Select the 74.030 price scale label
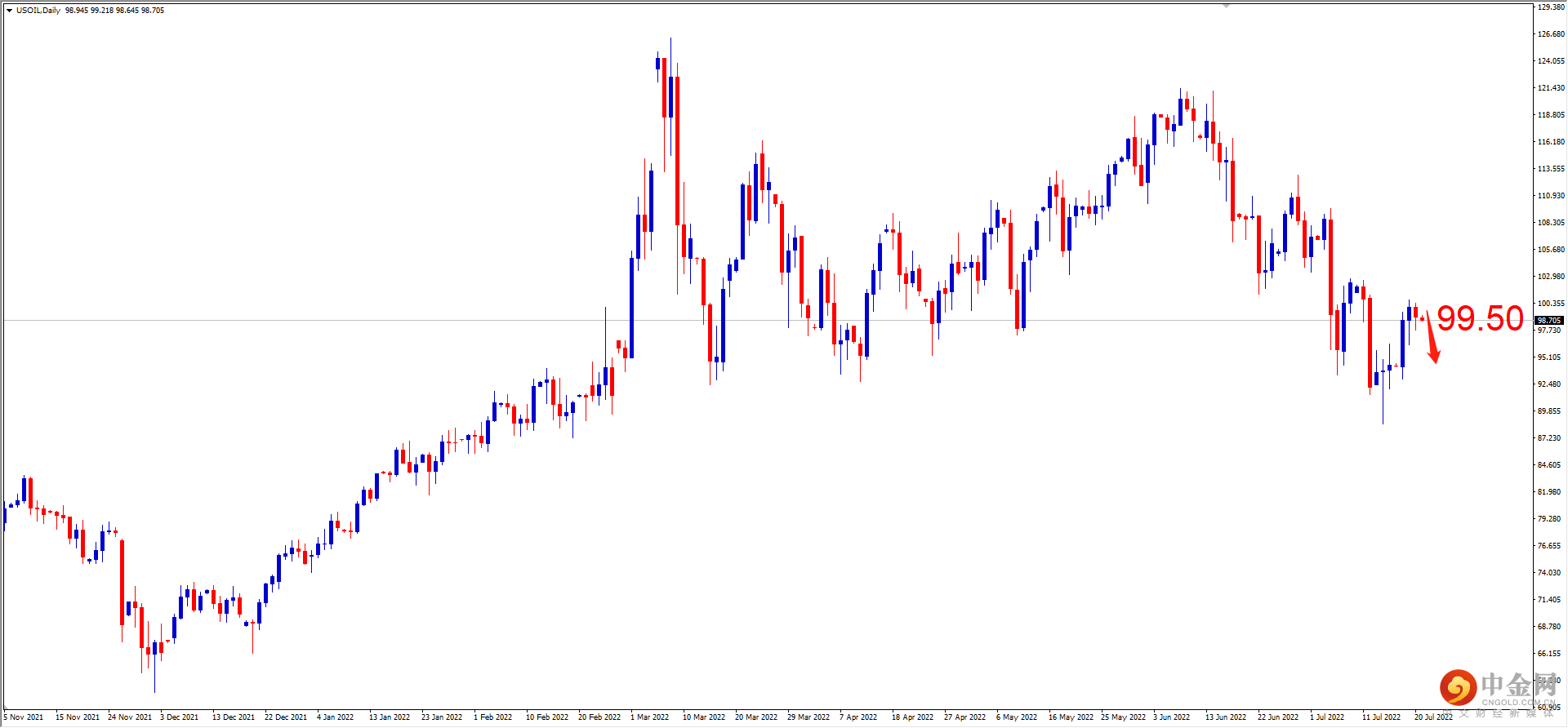1568x728 pixels. click(x=1549, y=573)
